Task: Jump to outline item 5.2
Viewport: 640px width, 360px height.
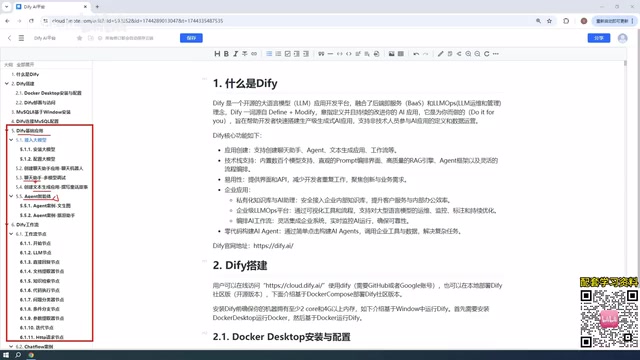Action: [49, 168]
